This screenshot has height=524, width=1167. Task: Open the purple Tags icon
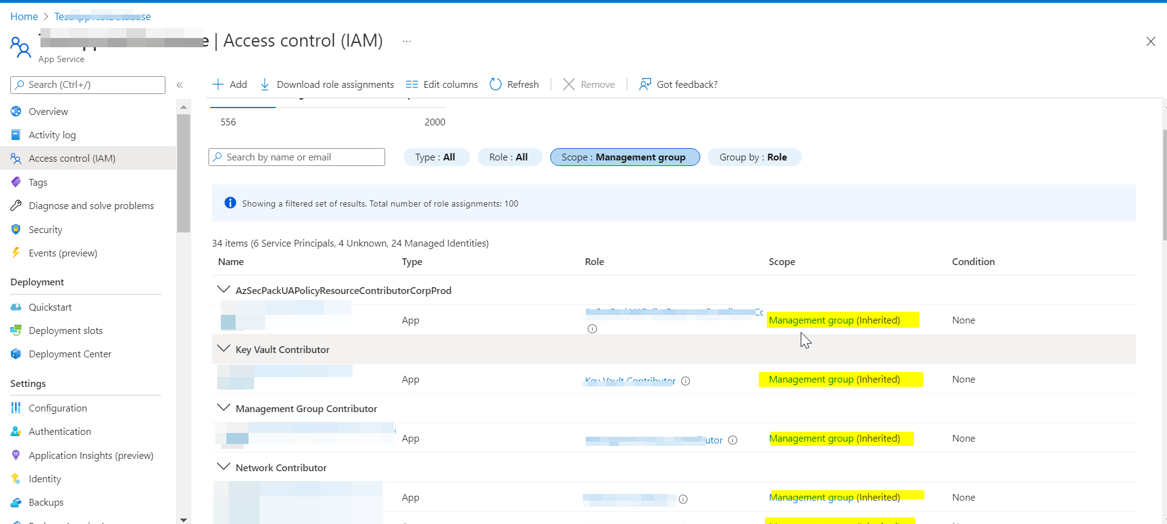pos(16,182)
